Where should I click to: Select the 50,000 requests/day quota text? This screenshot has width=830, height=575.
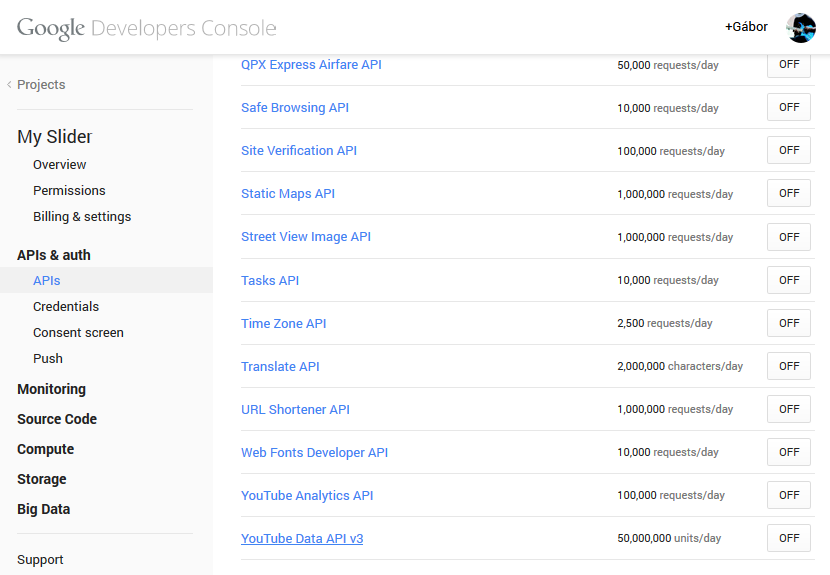pos(667,65)
